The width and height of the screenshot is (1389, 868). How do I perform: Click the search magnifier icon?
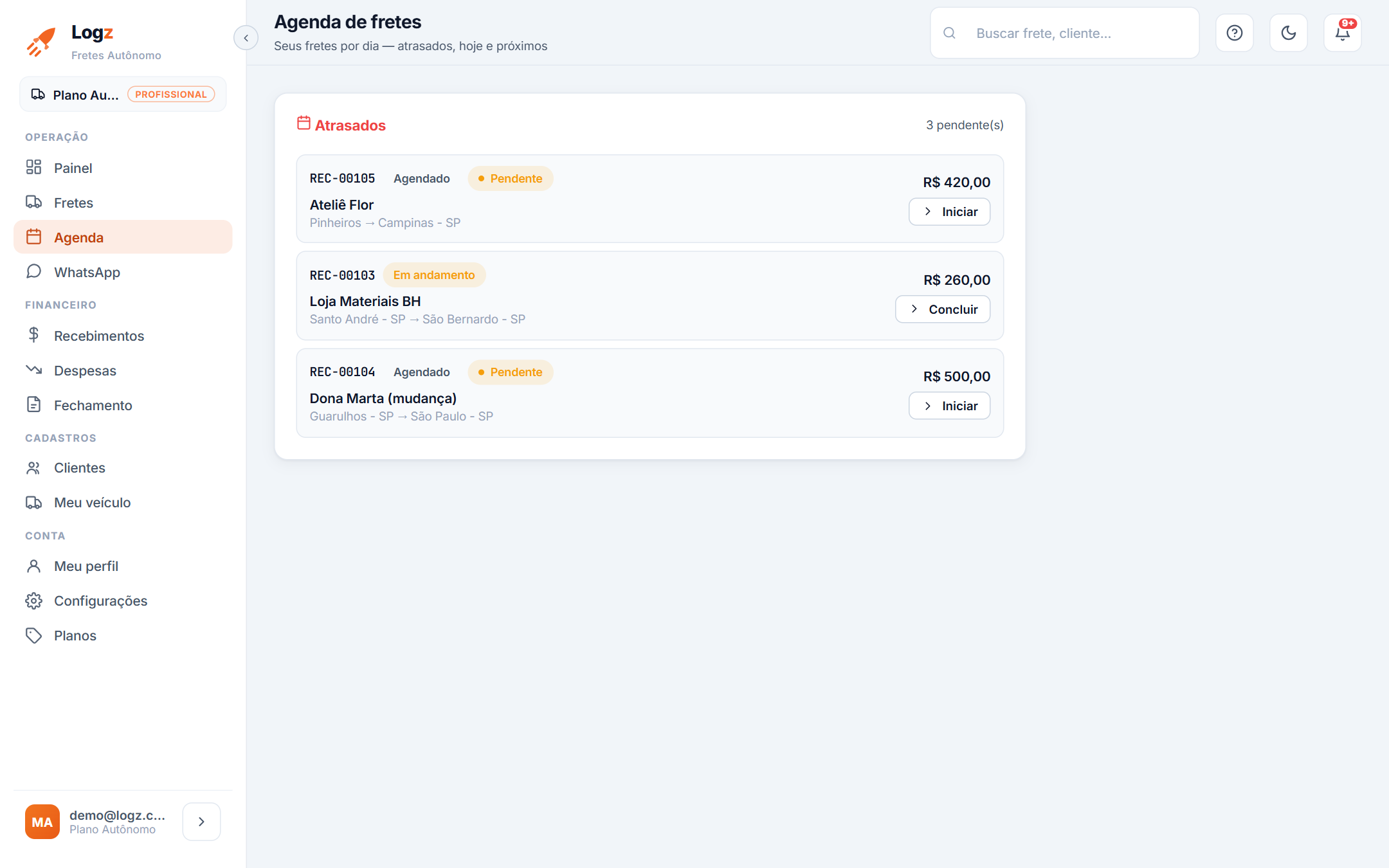[949, 33]
